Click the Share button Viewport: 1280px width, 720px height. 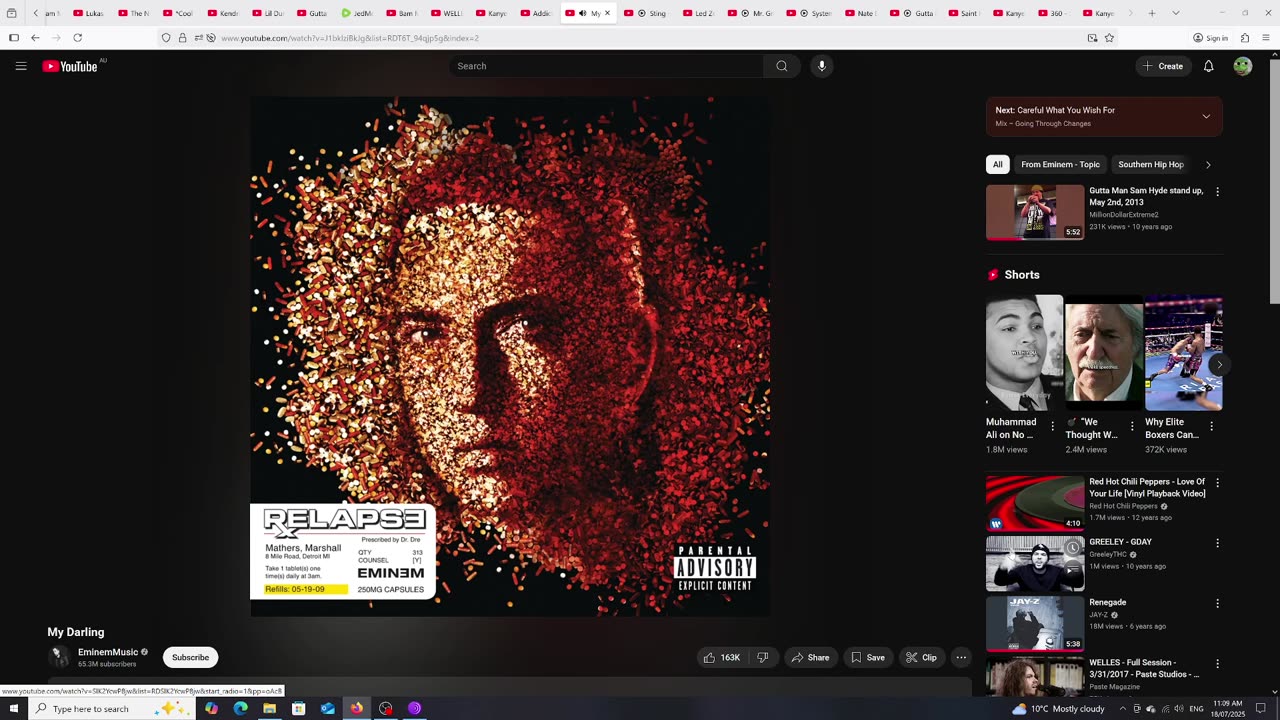tap(810, 657)
